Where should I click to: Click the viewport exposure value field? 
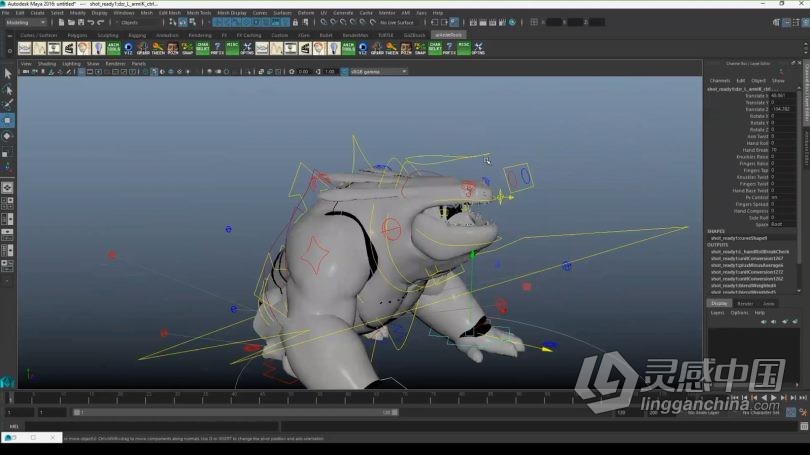pyautogui.click(x=304, y=72)
